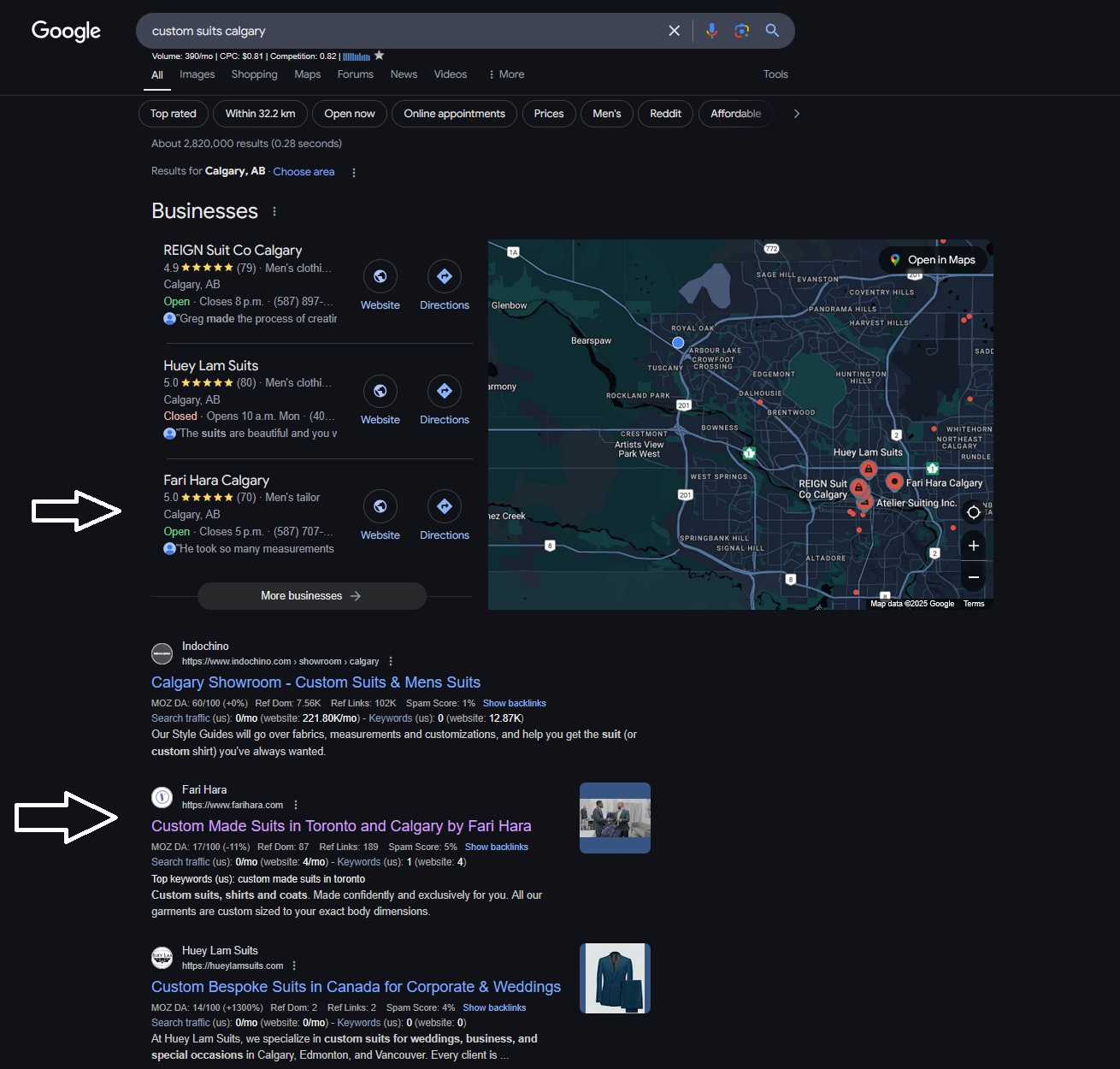Viewport: 1120px width, 1069px height.
Task: Expand the More search categories menu
Action: 506,74
